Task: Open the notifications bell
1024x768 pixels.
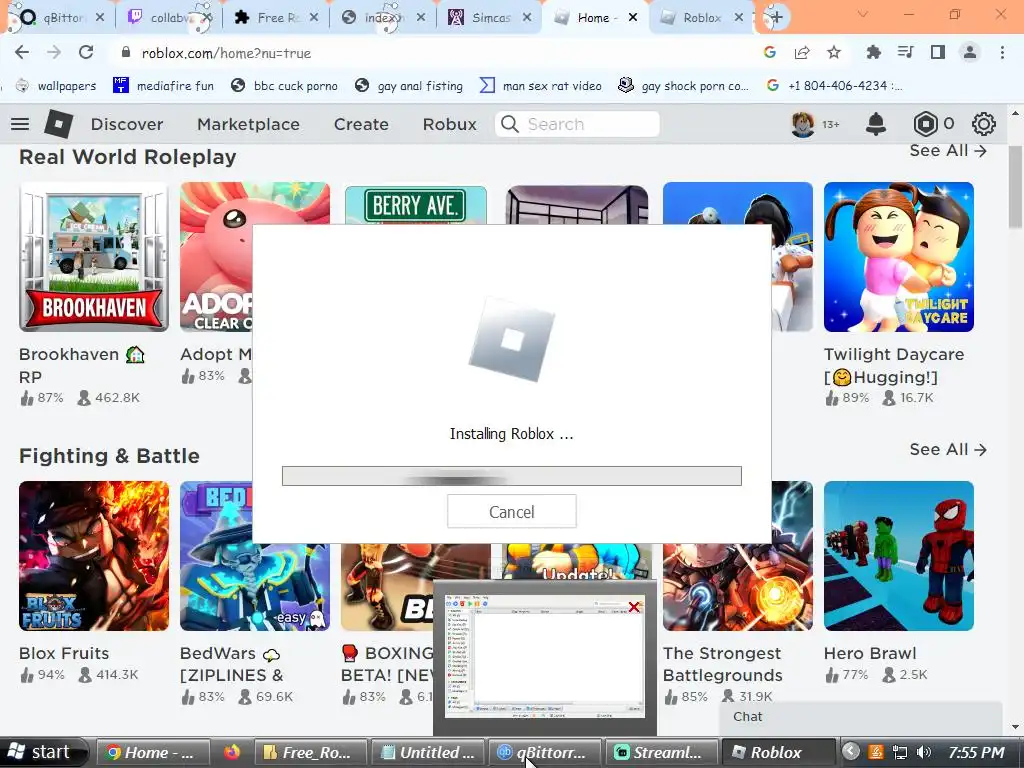Action: pyautogui.click(x=876, y=124)
